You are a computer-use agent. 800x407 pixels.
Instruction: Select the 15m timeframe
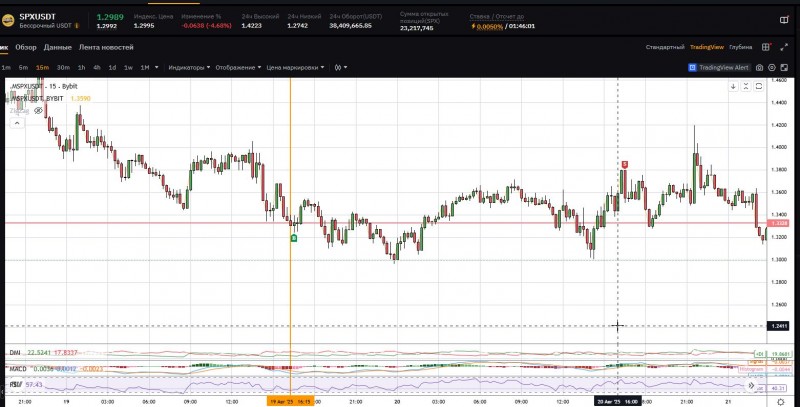click(42, 67)
